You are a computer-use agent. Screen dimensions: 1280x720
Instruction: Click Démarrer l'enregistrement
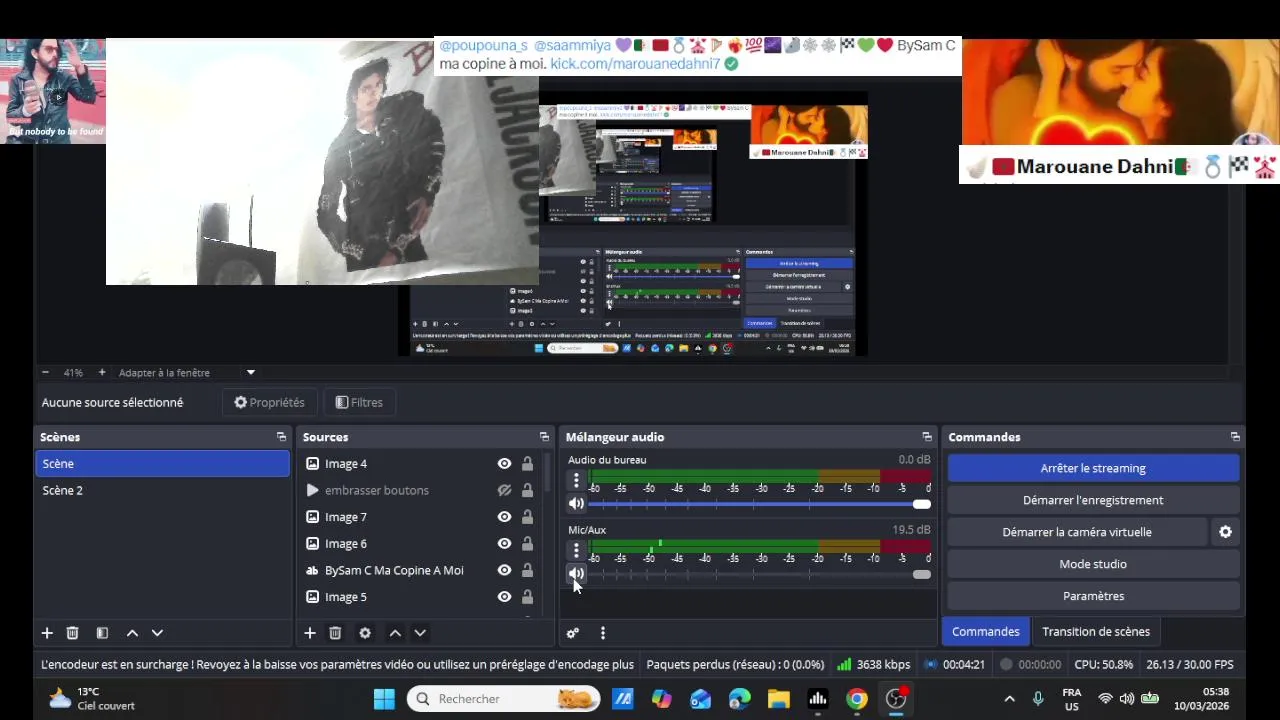(x=1093, y=500)
